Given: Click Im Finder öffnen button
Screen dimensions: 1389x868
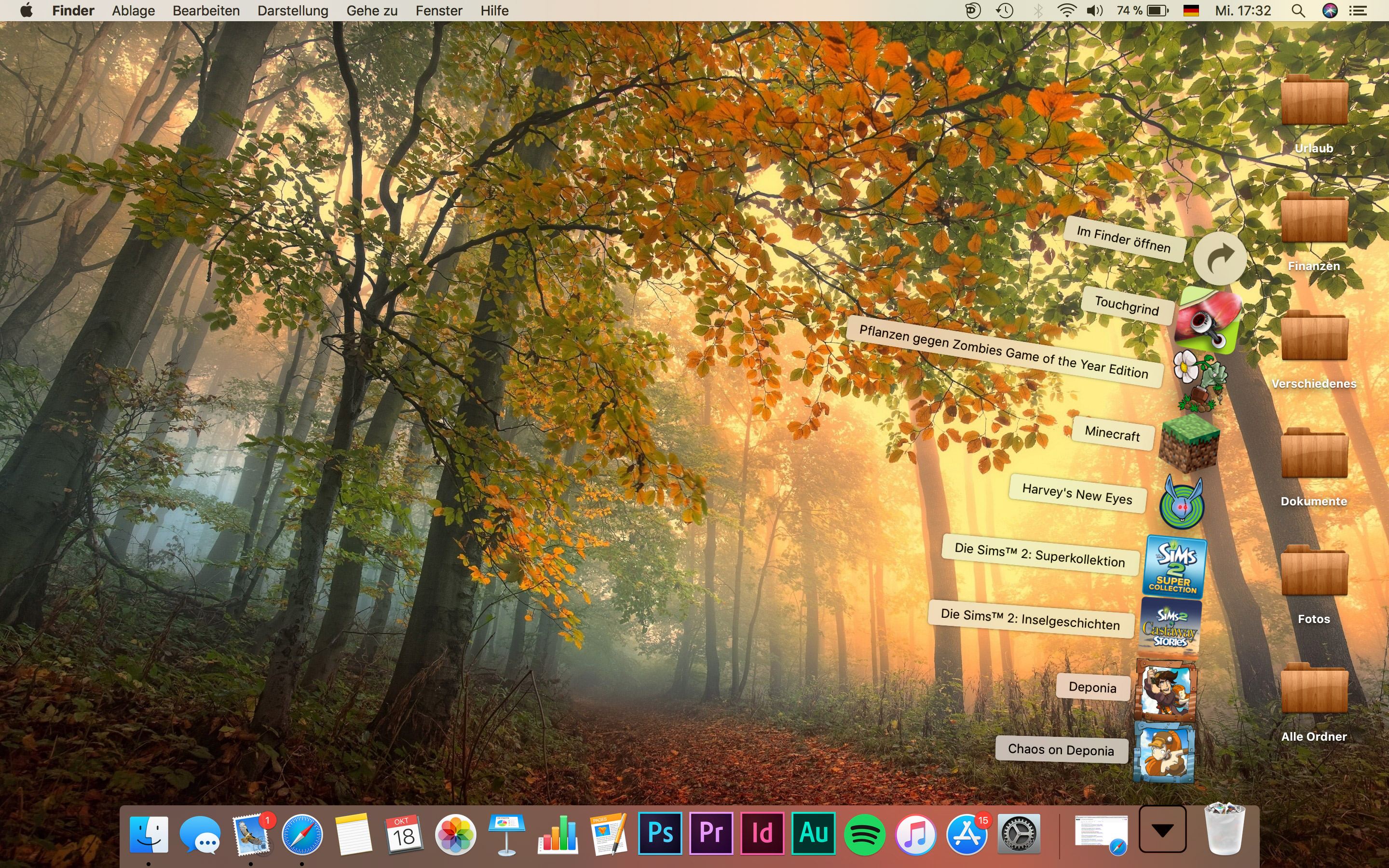Looking at the screenshot, I should point(1220,259).
